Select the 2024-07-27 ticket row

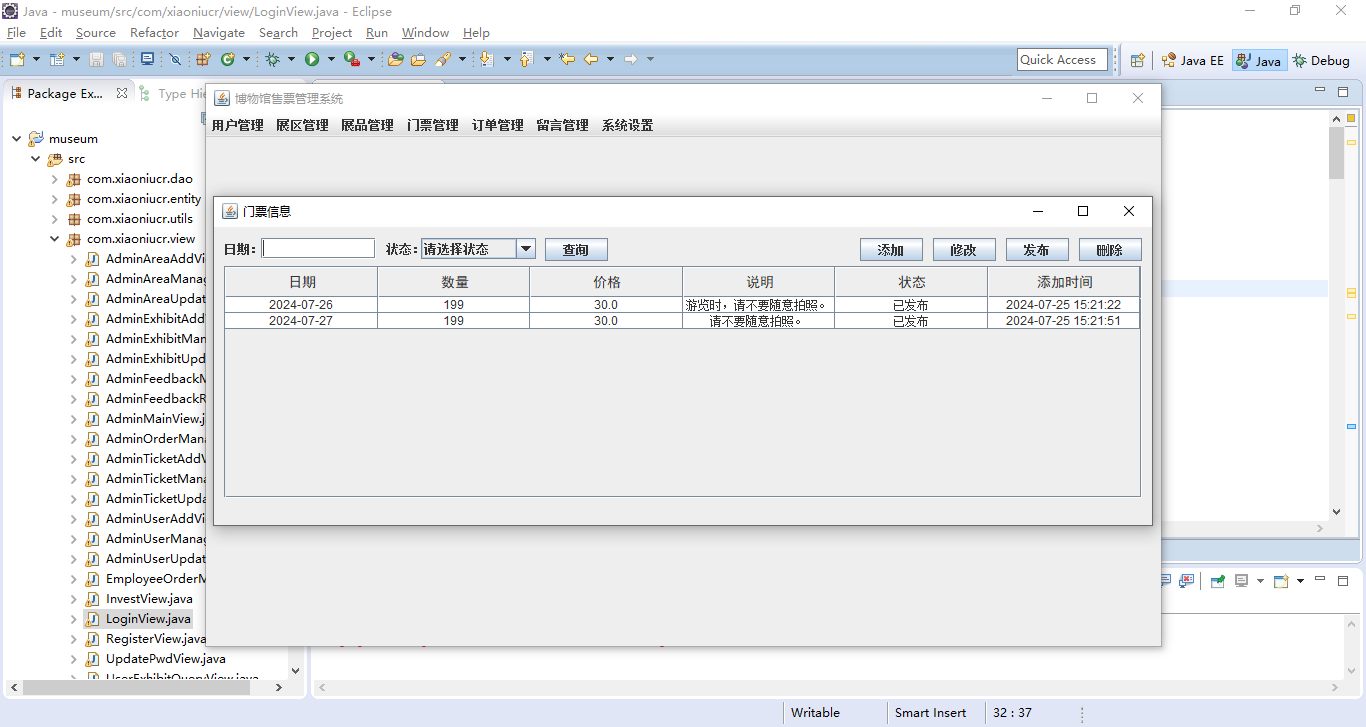(x=682, y=321)
